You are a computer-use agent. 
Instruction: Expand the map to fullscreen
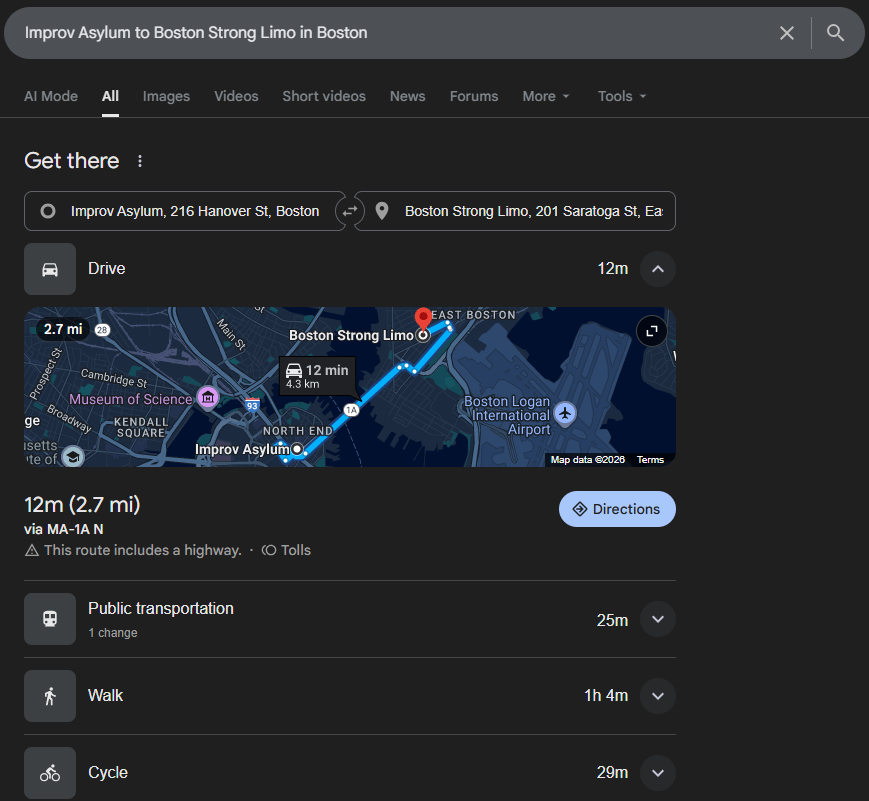point(651,332)
